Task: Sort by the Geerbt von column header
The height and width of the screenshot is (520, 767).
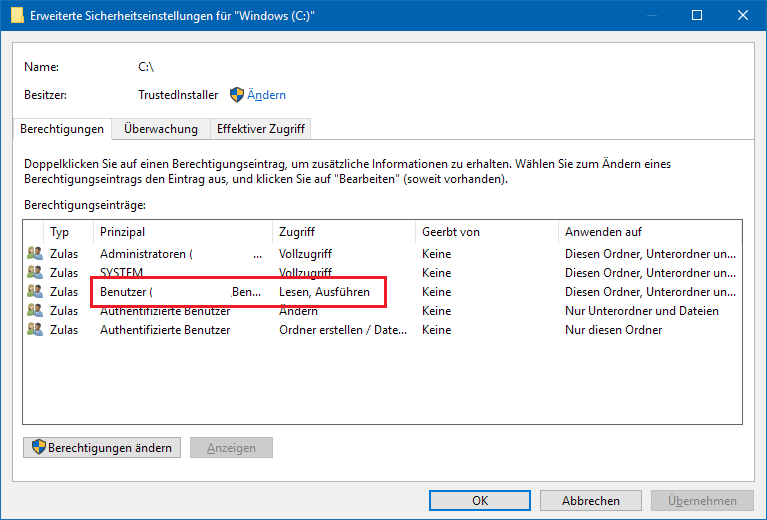Action: tap(487, 232)
